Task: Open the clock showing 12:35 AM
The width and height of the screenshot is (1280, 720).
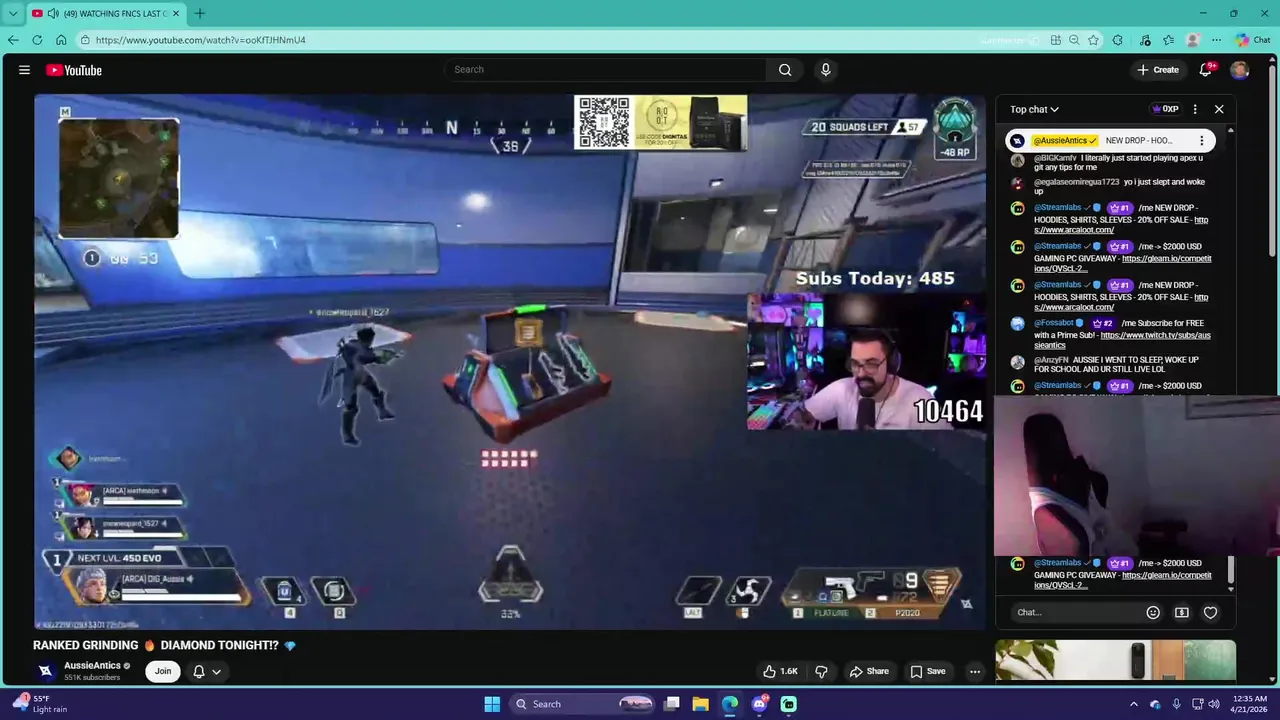Action: (x=1249, y=704)
